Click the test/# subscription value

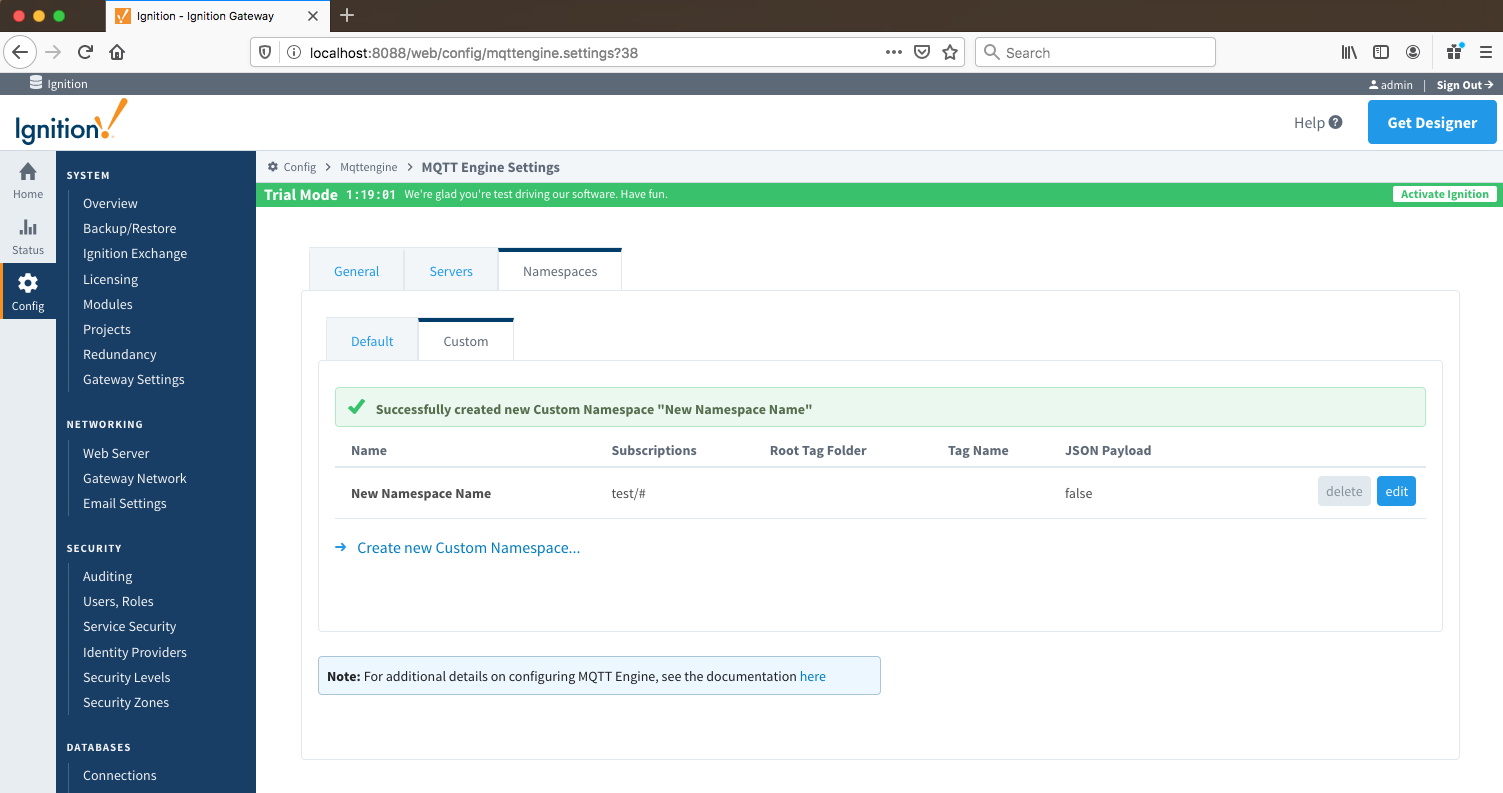(x=630, y=493)
